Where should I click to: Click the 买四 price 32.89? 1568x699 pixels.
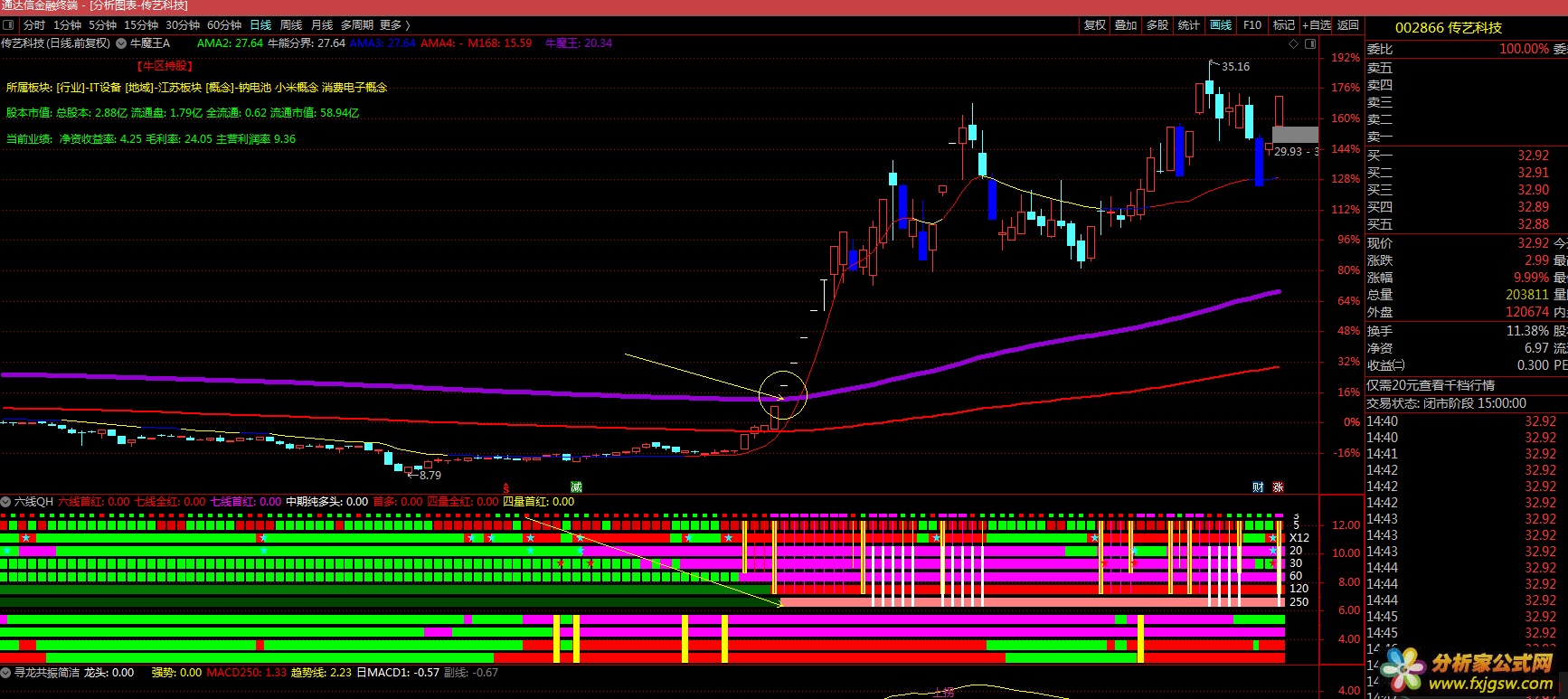click(1533, 207)
